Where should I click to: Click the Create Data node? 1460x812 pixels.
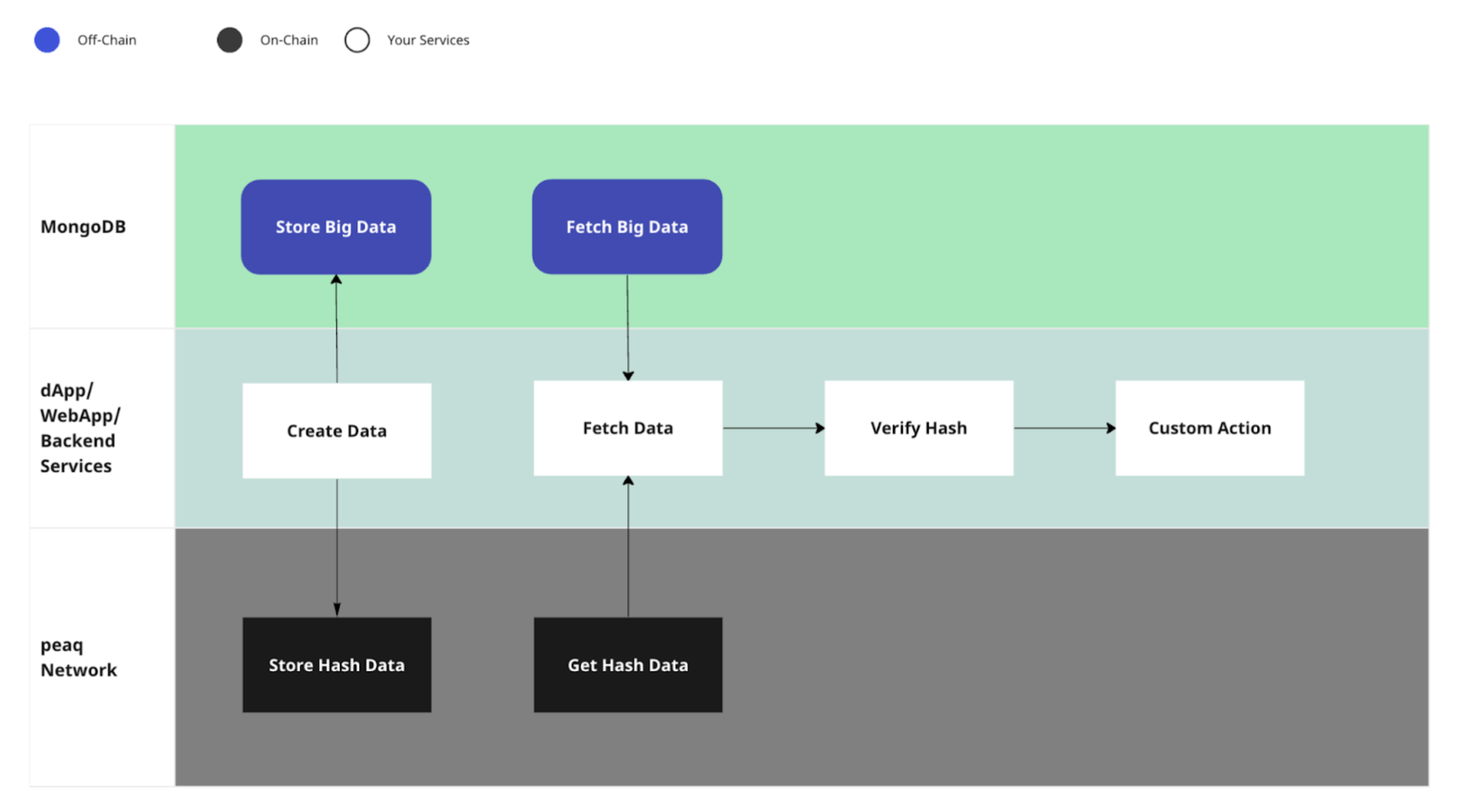coord(337,431)
